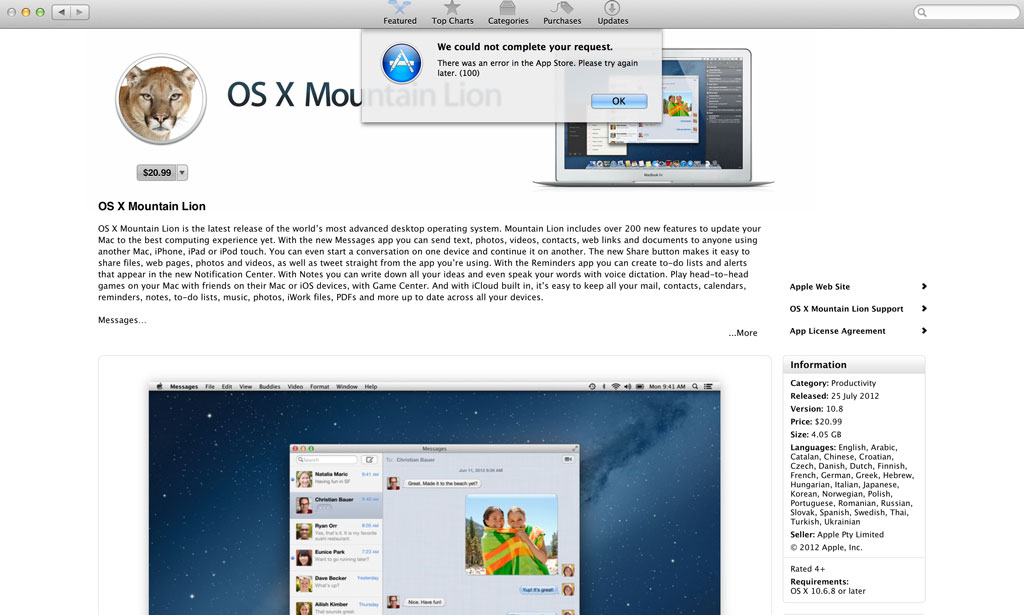Image resolution: width=1024 pixels, height=615 pixels.
Task: Click 'Seller: Apple Pty Limited' text
Action: point(837,535)
